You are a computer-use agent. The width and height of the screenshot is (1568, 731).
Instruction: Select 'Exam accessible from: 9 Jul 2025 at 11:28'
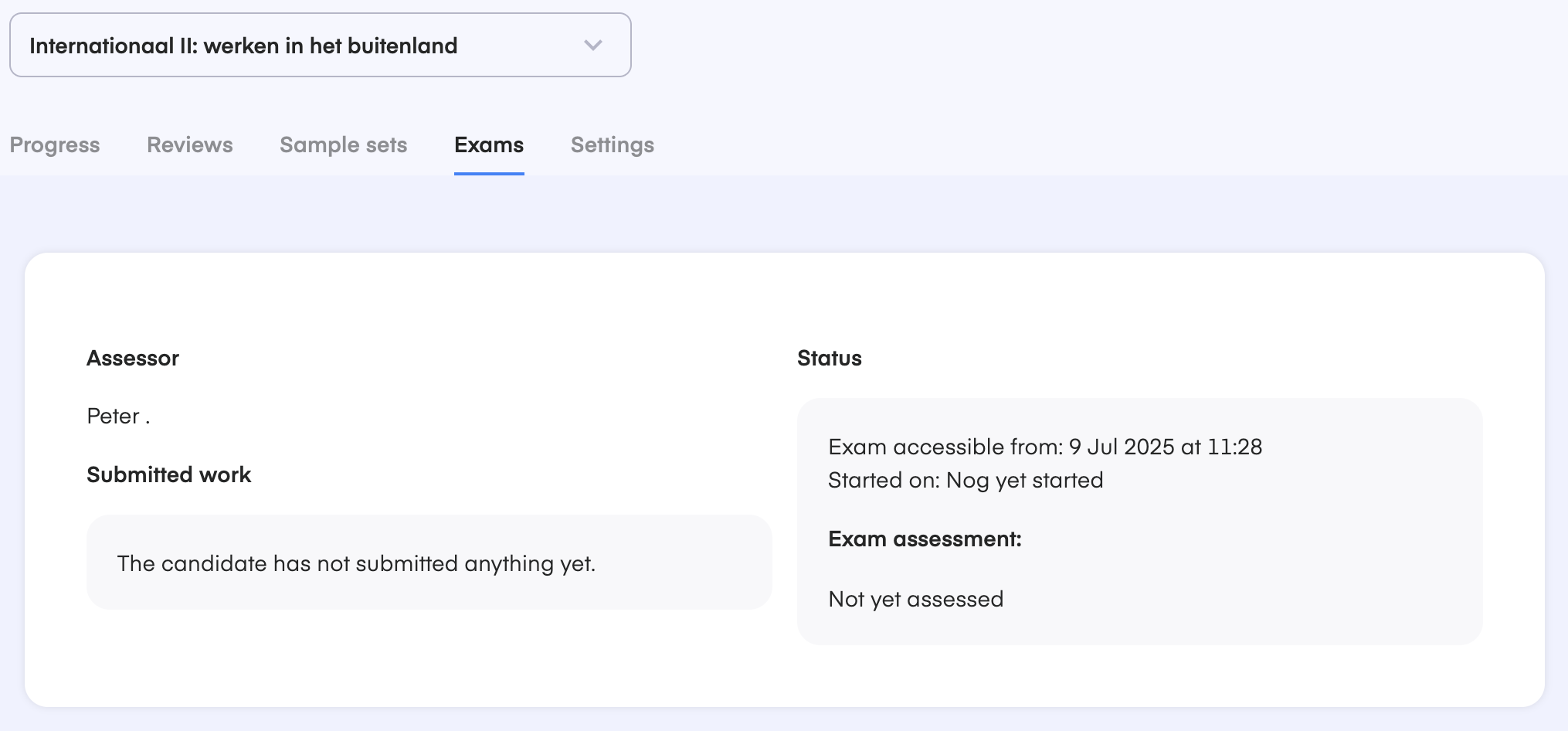pos(1045,447)
